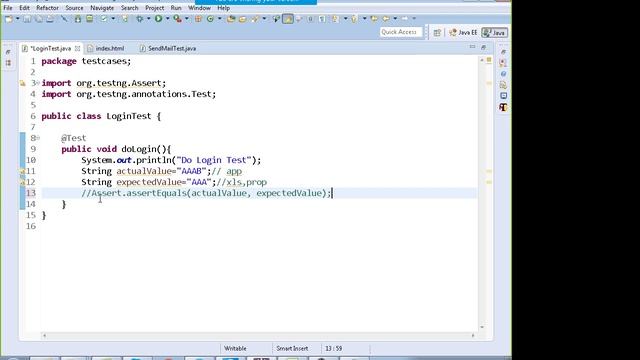Click the 'package testcases;' code line
This screenshot has height=360, width=640.
pos(86,61)
